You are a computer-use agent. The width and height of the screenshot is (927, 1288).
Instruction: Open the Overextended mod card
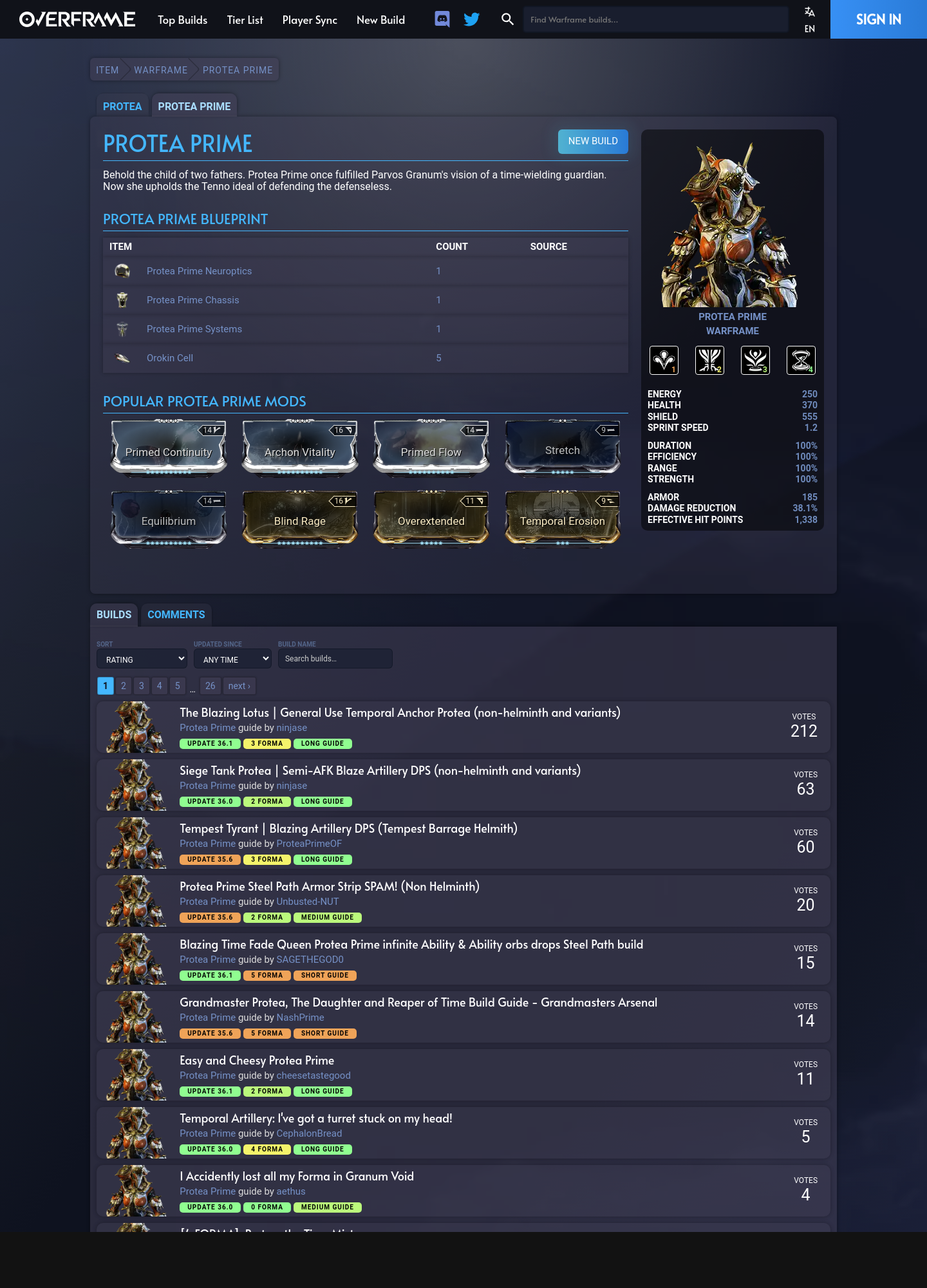[x=431, y=518]
